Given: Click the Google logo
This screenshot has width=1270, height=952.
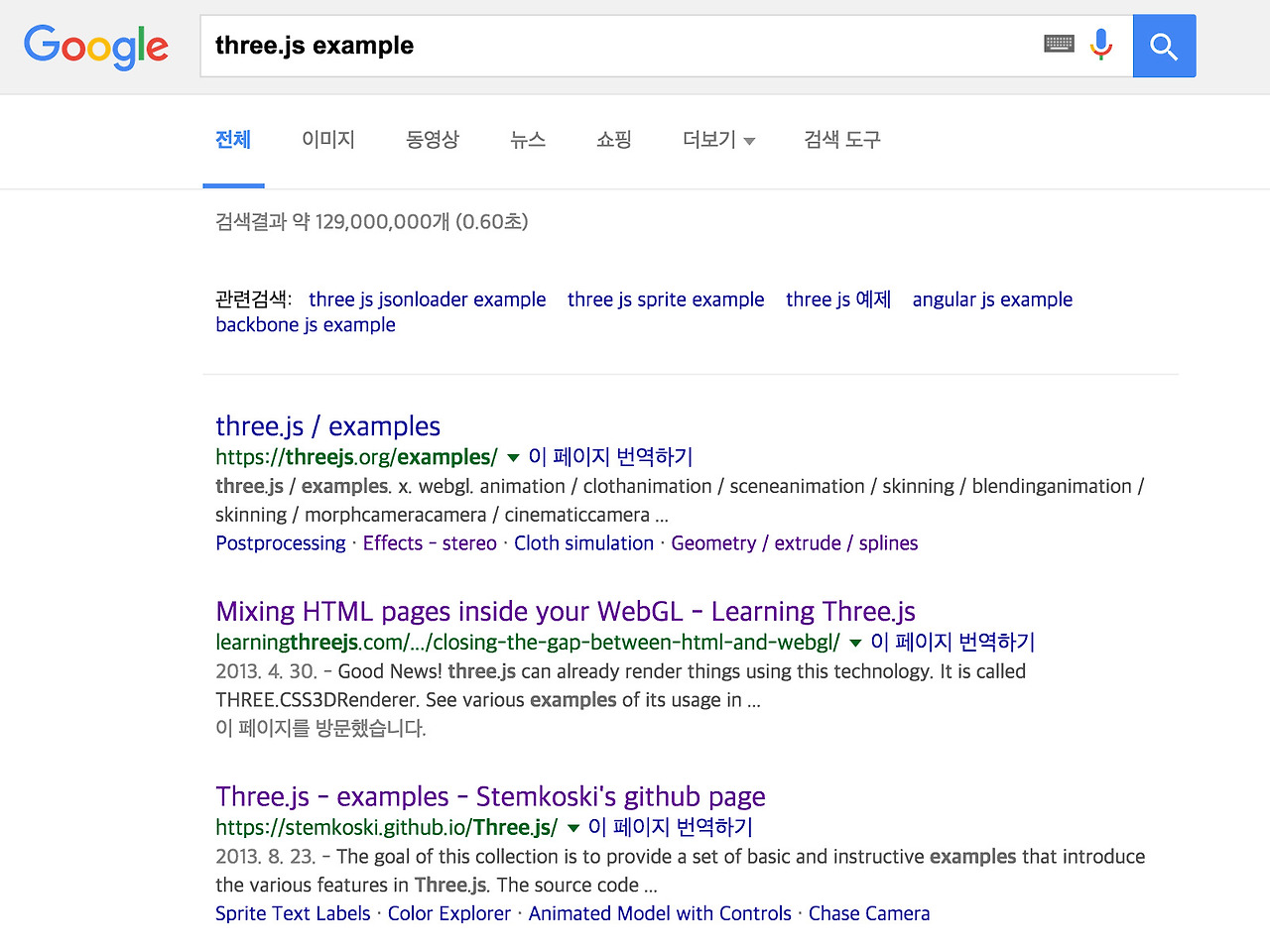Looking at the screenshot, I should 95,46.
